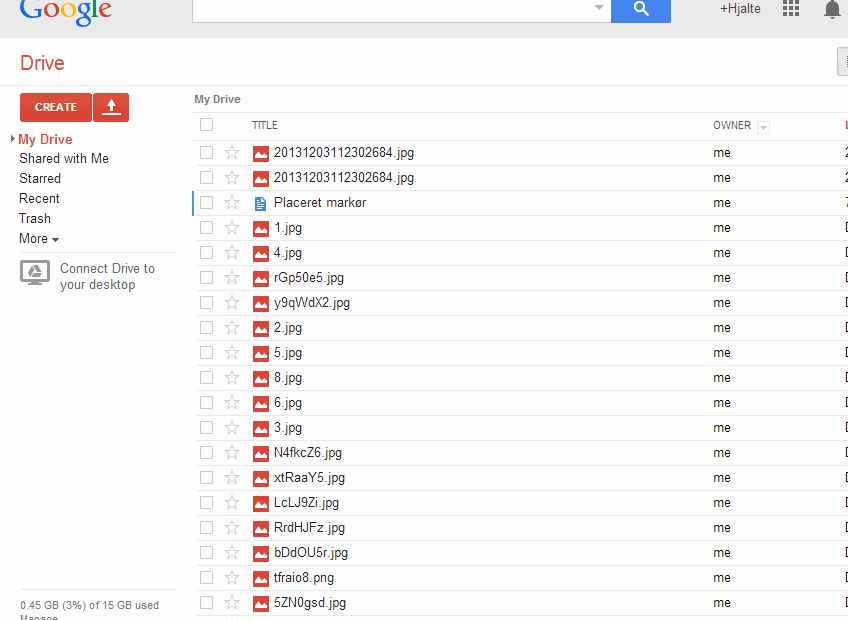The height and width of the screenshot is (620, 848).
Task: Switch to Shared with Me
Action: click(x=63, y=158)
